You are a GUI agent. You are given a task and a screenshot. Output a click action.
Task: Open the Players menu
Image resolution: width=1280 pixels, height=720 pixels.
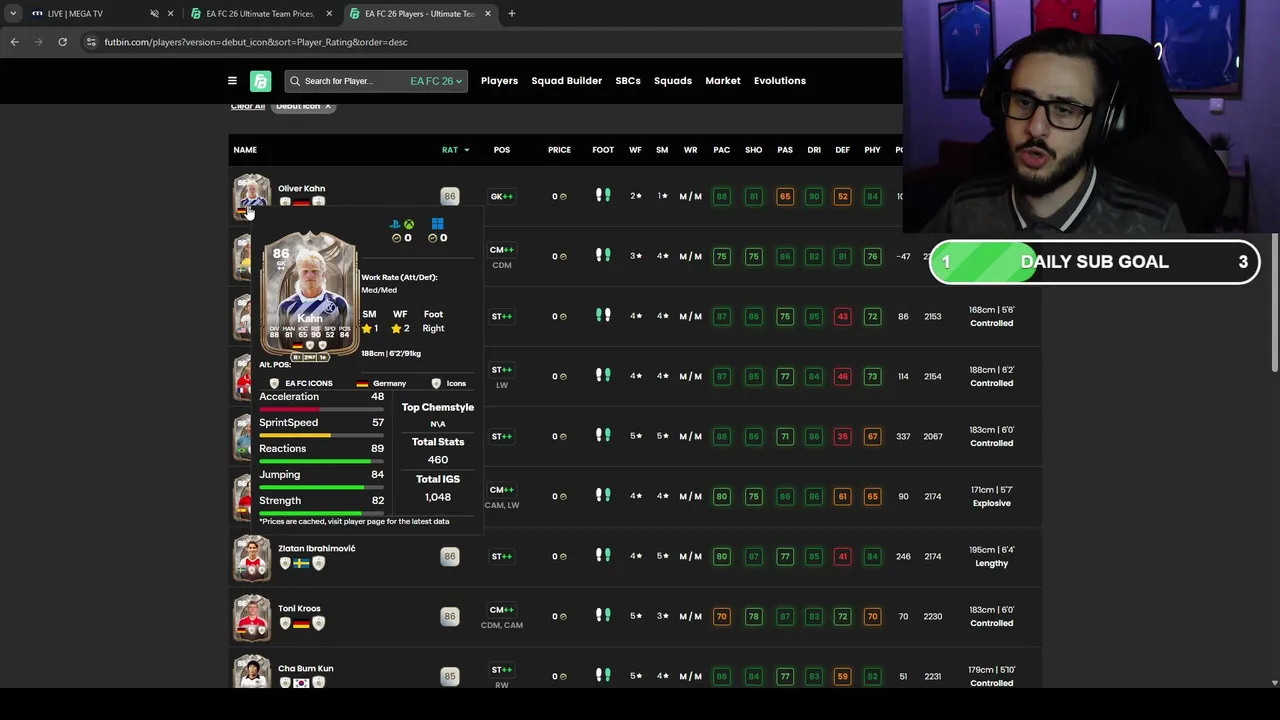coord(499,81)
